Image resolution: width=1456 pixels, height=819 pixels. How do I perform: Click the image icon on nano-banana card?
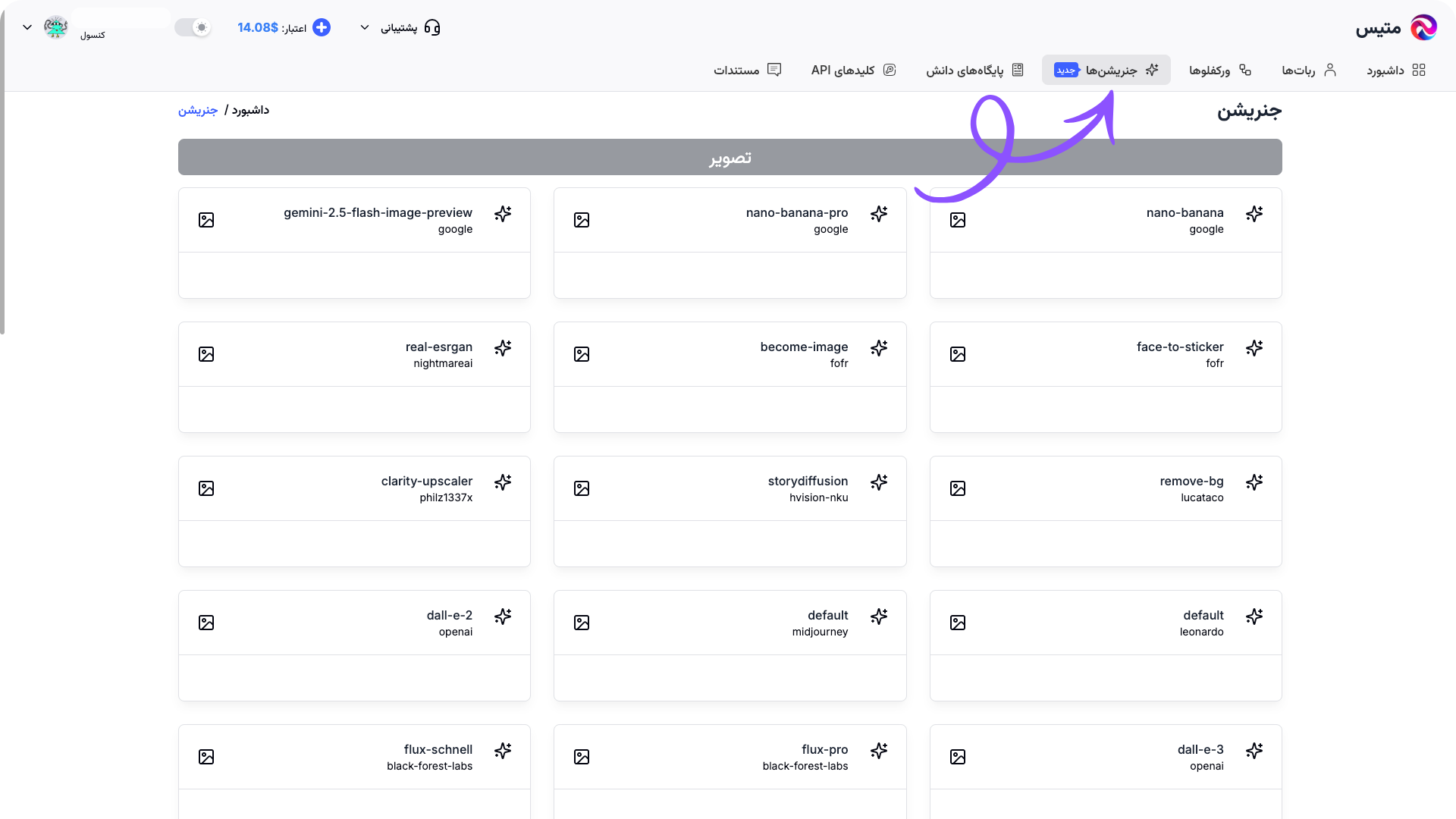pos(958,220)
